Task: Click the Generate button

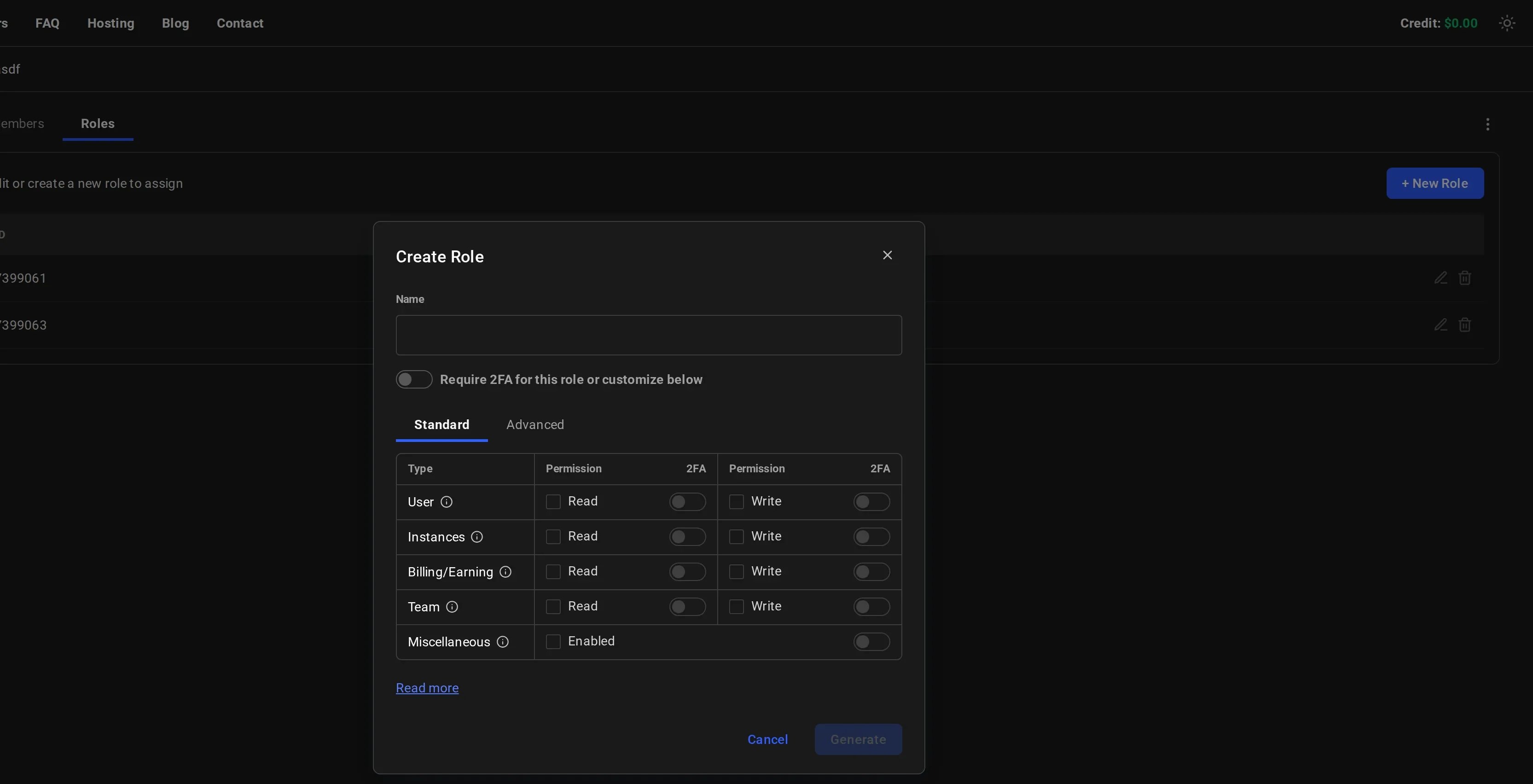Action: click(x=858, y=739)
